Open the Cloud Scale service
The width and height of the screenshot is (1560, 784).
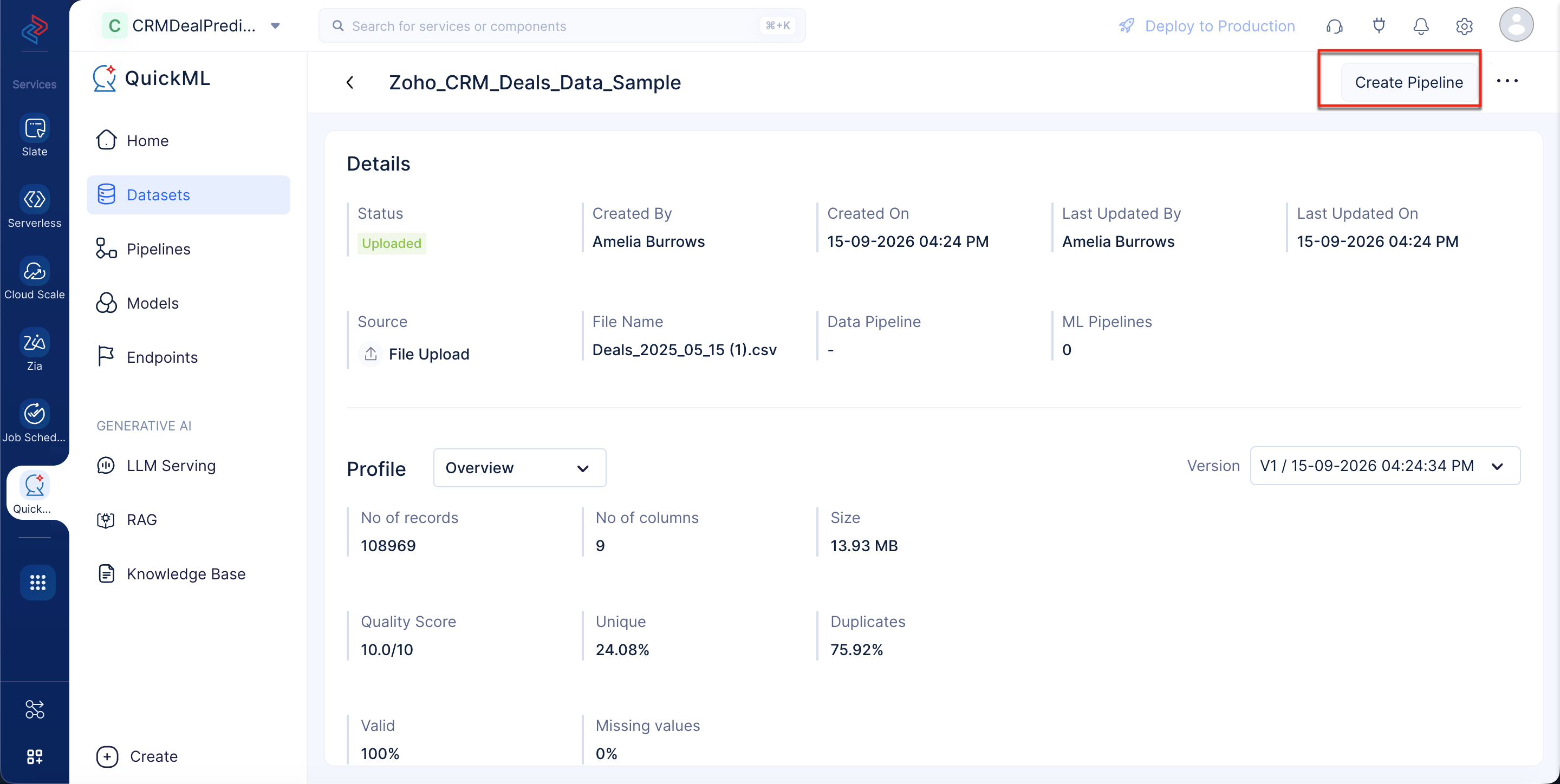coord(35,278)
